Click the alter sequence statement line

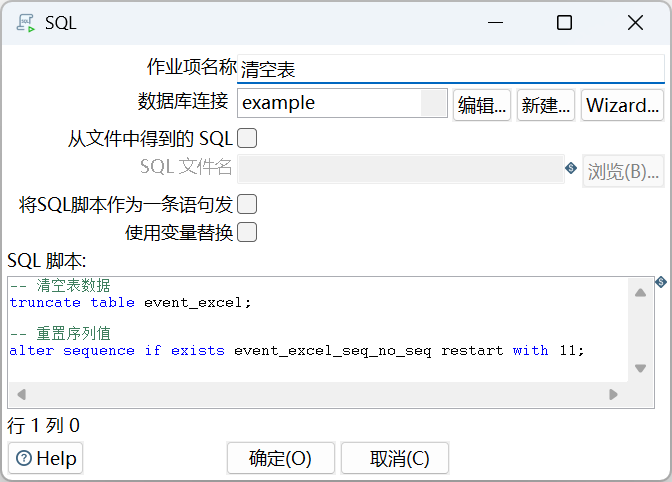tap(297, 350)
